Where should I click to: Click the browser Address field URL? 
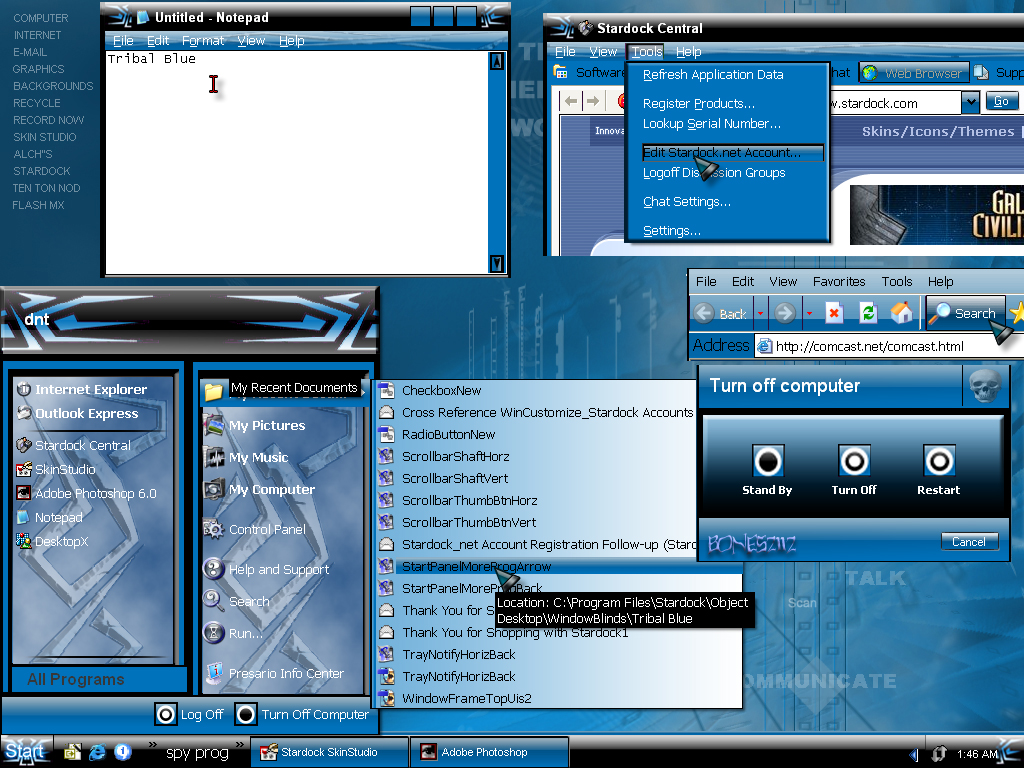tap(869, 346)
